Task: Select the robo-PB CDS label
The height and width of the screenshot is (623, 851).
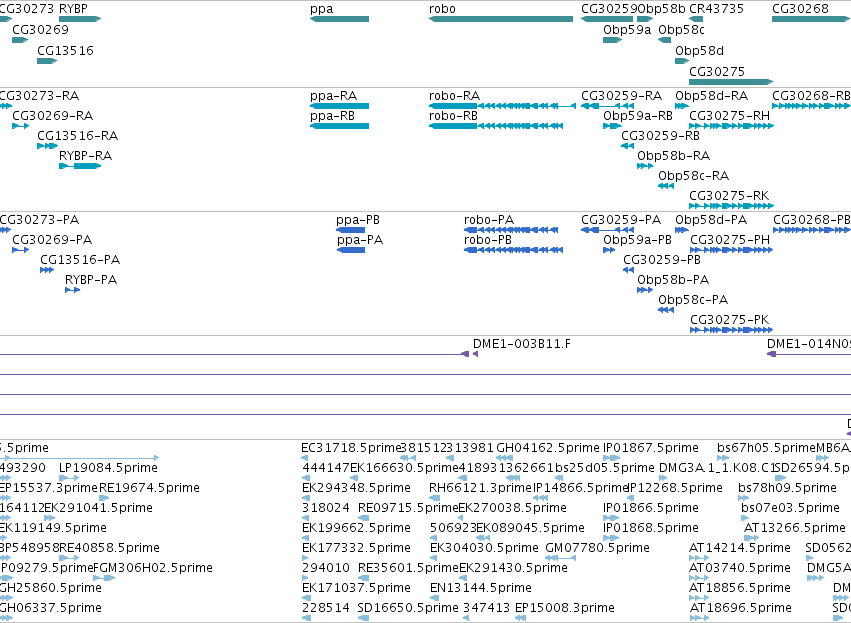Action: tap(488, 240)
